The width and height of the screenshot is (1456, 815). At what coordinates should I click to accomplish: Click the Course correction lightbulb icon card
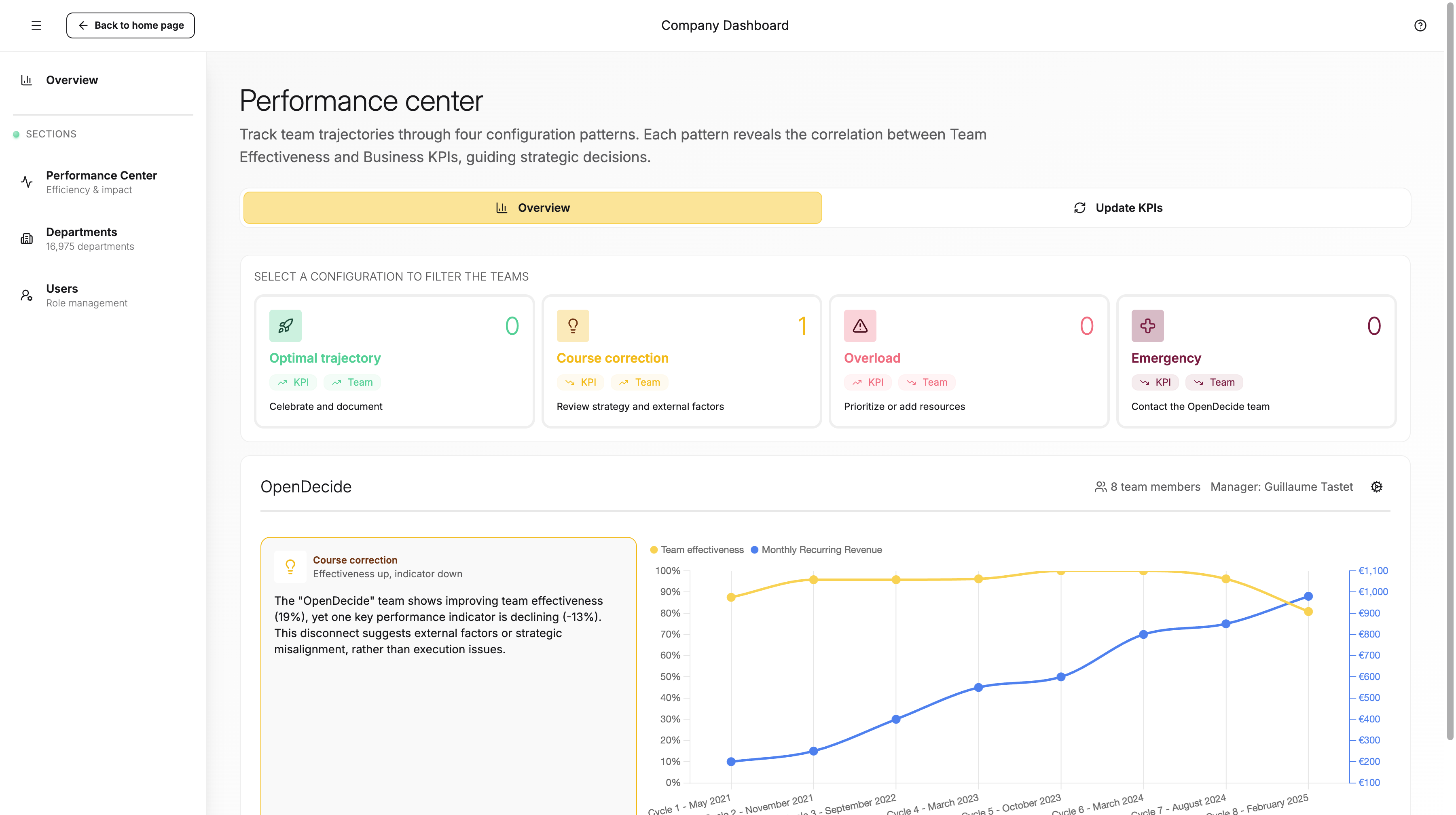point(573,326)
